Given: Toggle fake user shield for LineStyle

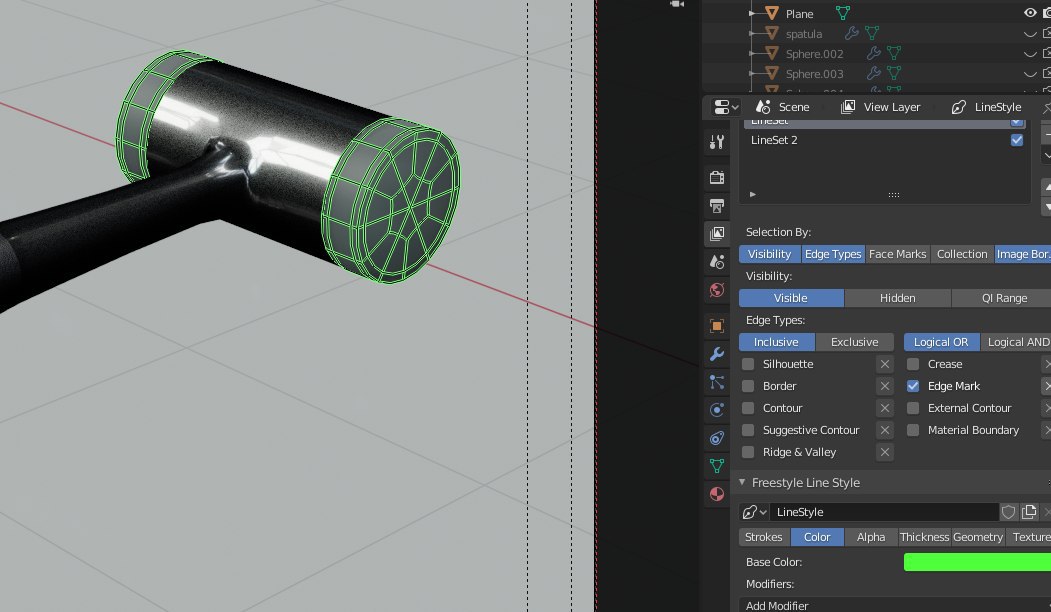Looking at the screenshot, I should tap(1008, 512).
